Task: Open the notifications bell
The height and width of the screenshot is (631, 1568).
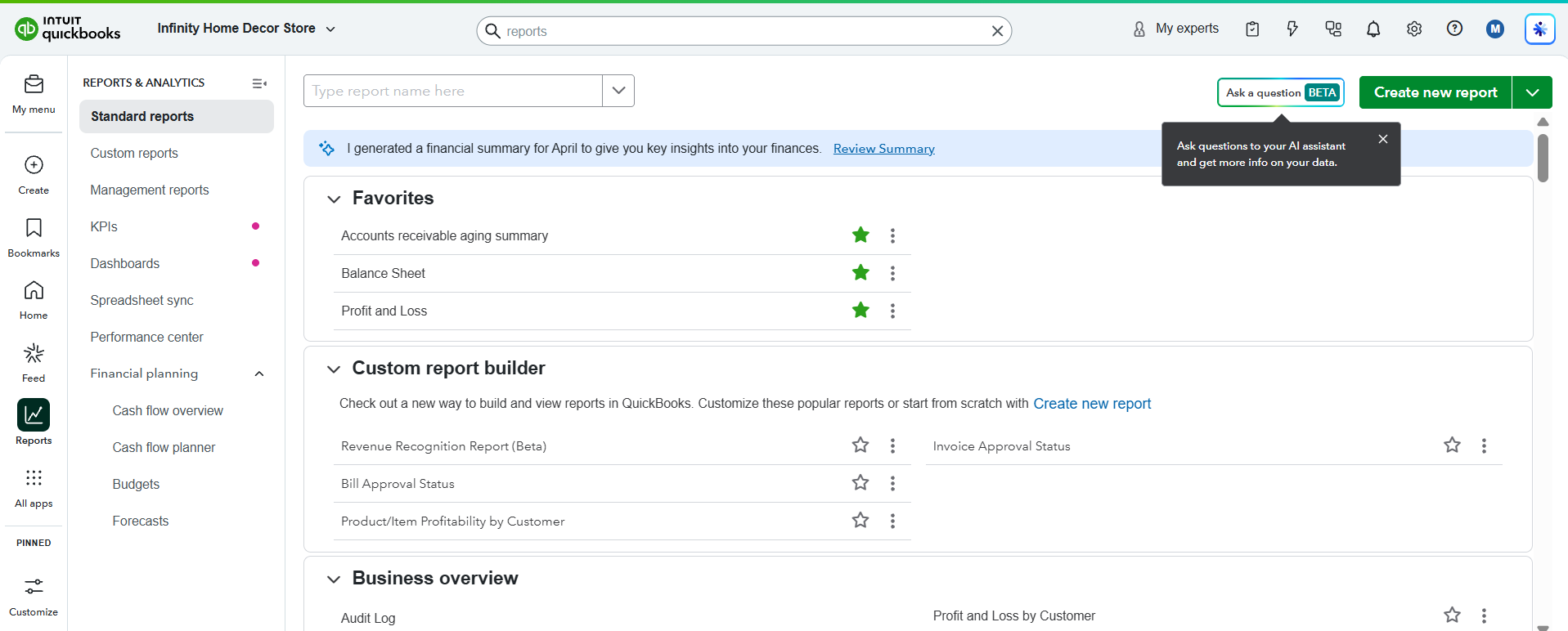Action: [x=1373, y=29]
